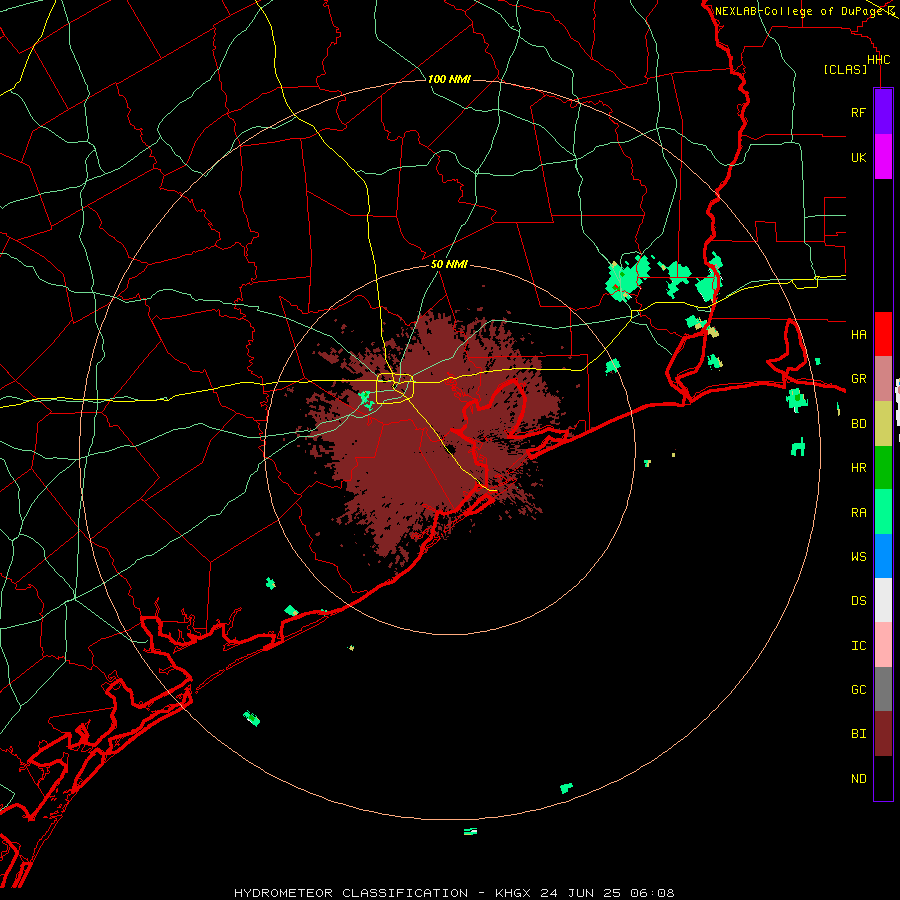Click the GC legend label
900x900 pixels.
coord(858,690)
